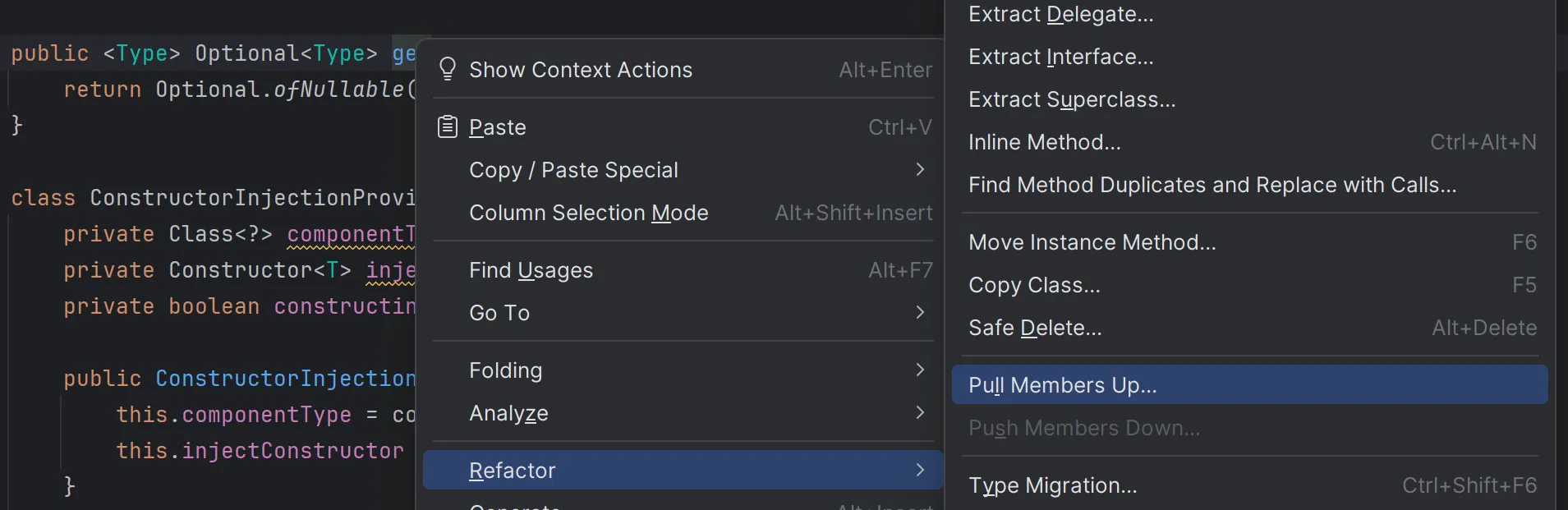
Task: Choose Inline Method refactoring
Action: click(x=1044, y=142)
